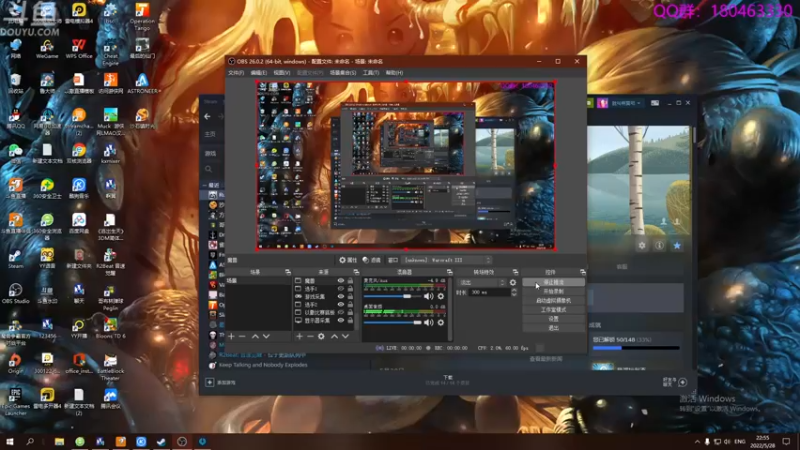
Task: Remove the selected source with the minus icon
Action: 310,336
